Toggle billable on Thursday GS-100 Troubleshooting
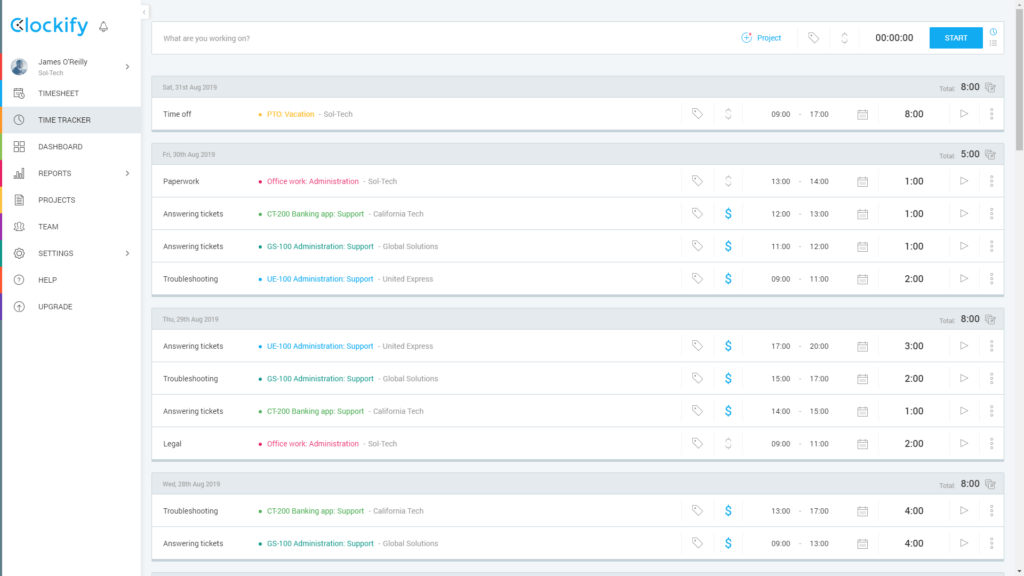Image resolution: width=1024 pixels, height=576 pixels. tap(728, 379)
